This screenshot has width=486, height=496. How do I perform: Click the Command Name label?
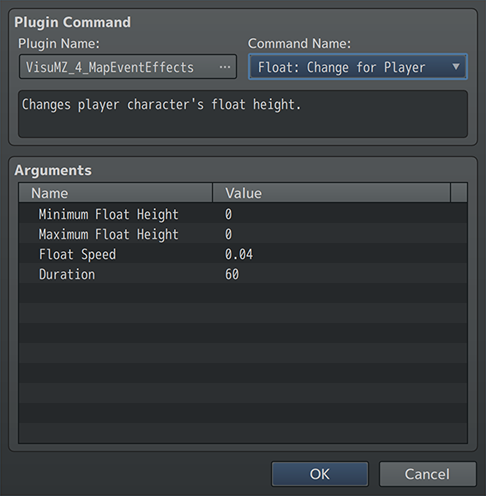click(299, 43)
